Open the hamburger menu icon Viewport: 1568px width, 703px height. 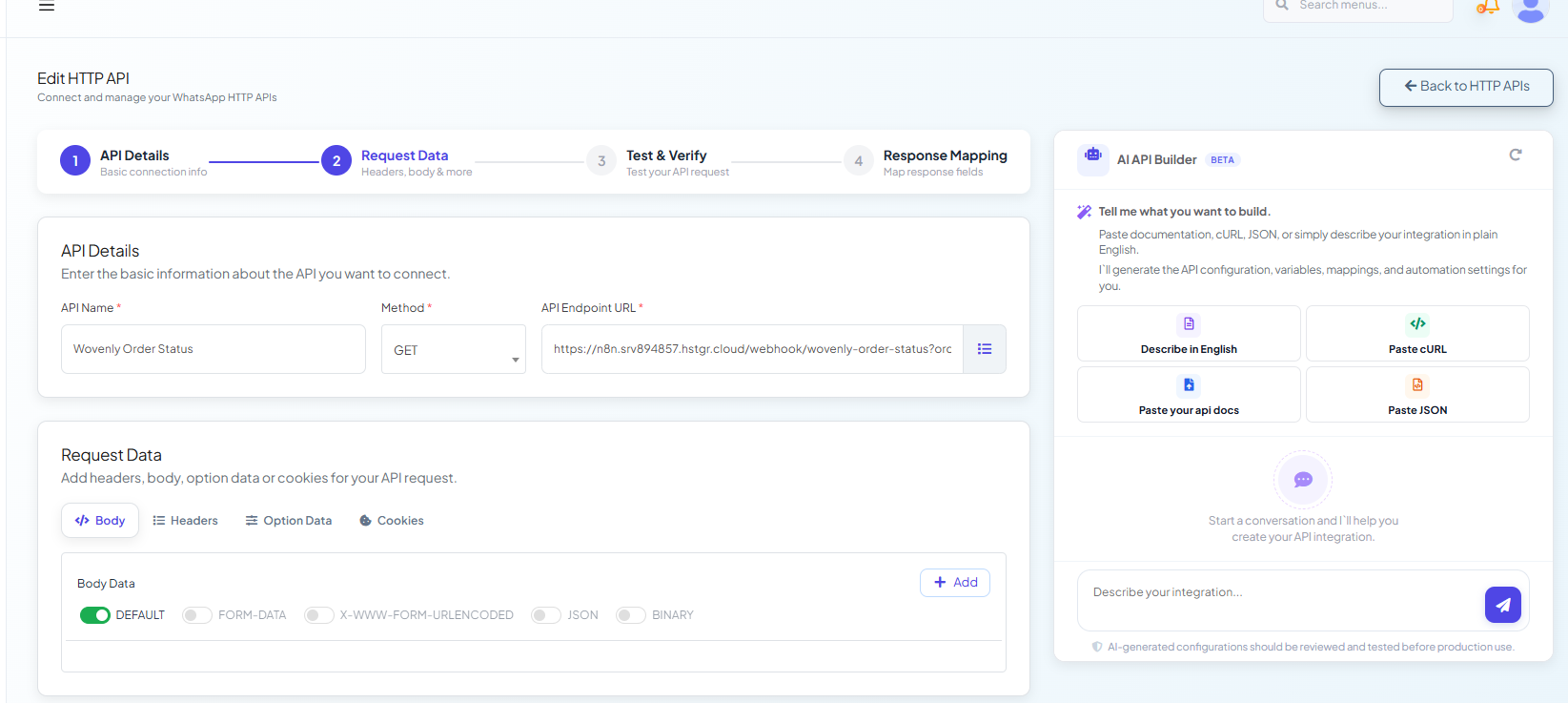pos(47,6)
